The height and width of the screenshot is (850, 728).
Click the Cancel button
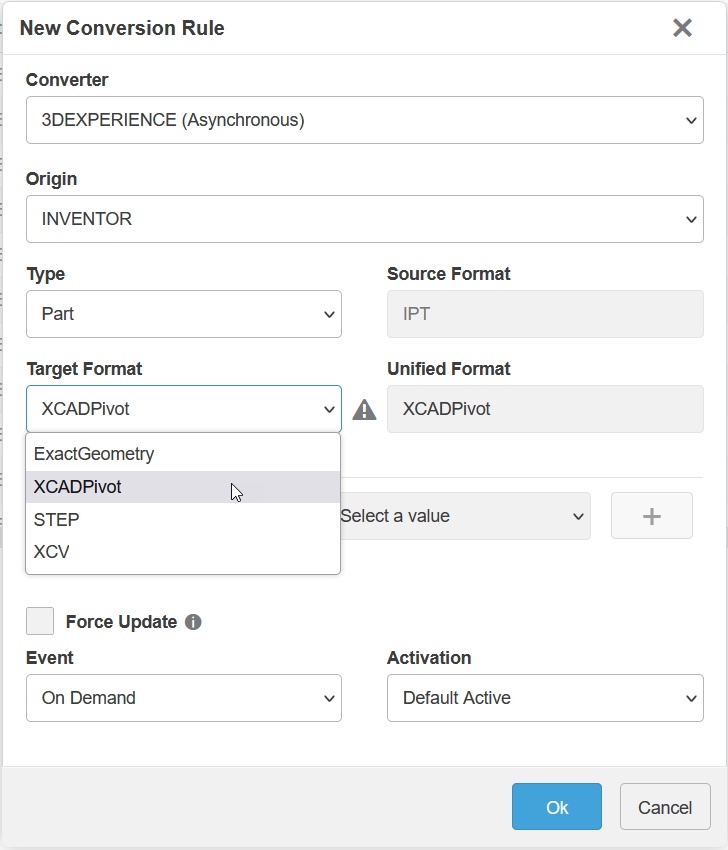pyautogui.click(x=665, y=807)
